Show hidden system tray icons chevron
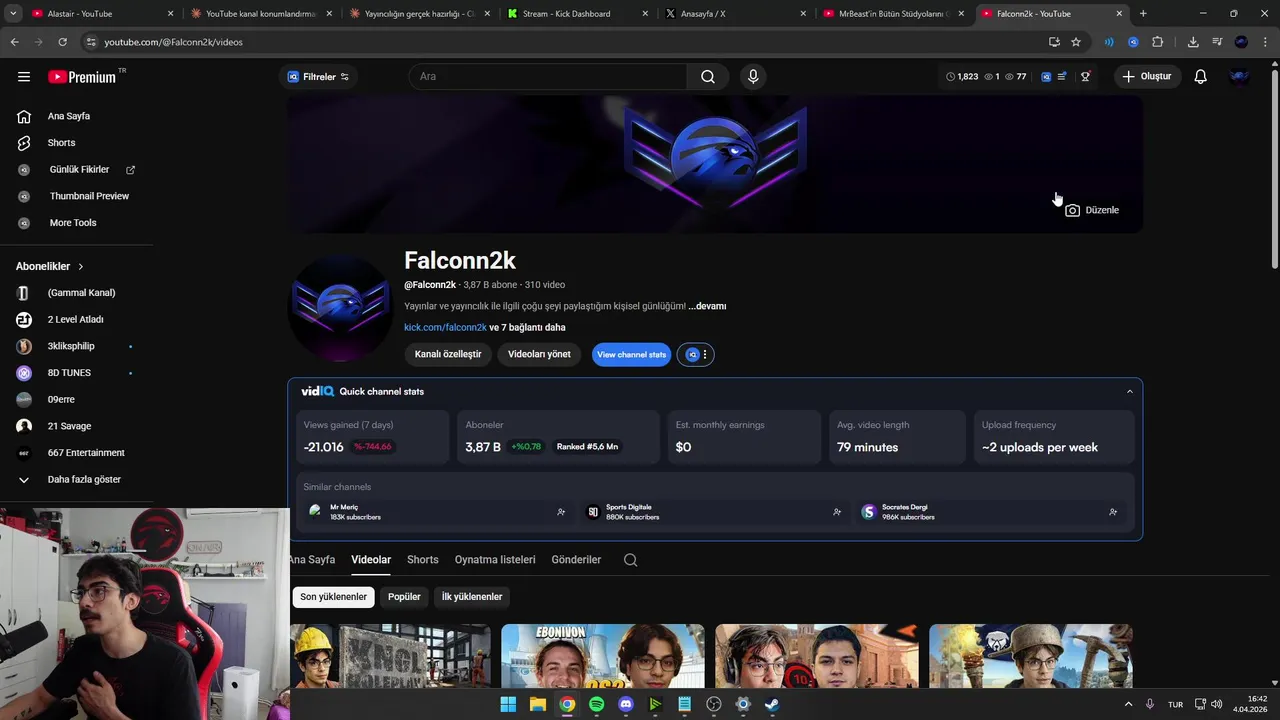The image size is (1280, 720). click(x=1129, y=704)
